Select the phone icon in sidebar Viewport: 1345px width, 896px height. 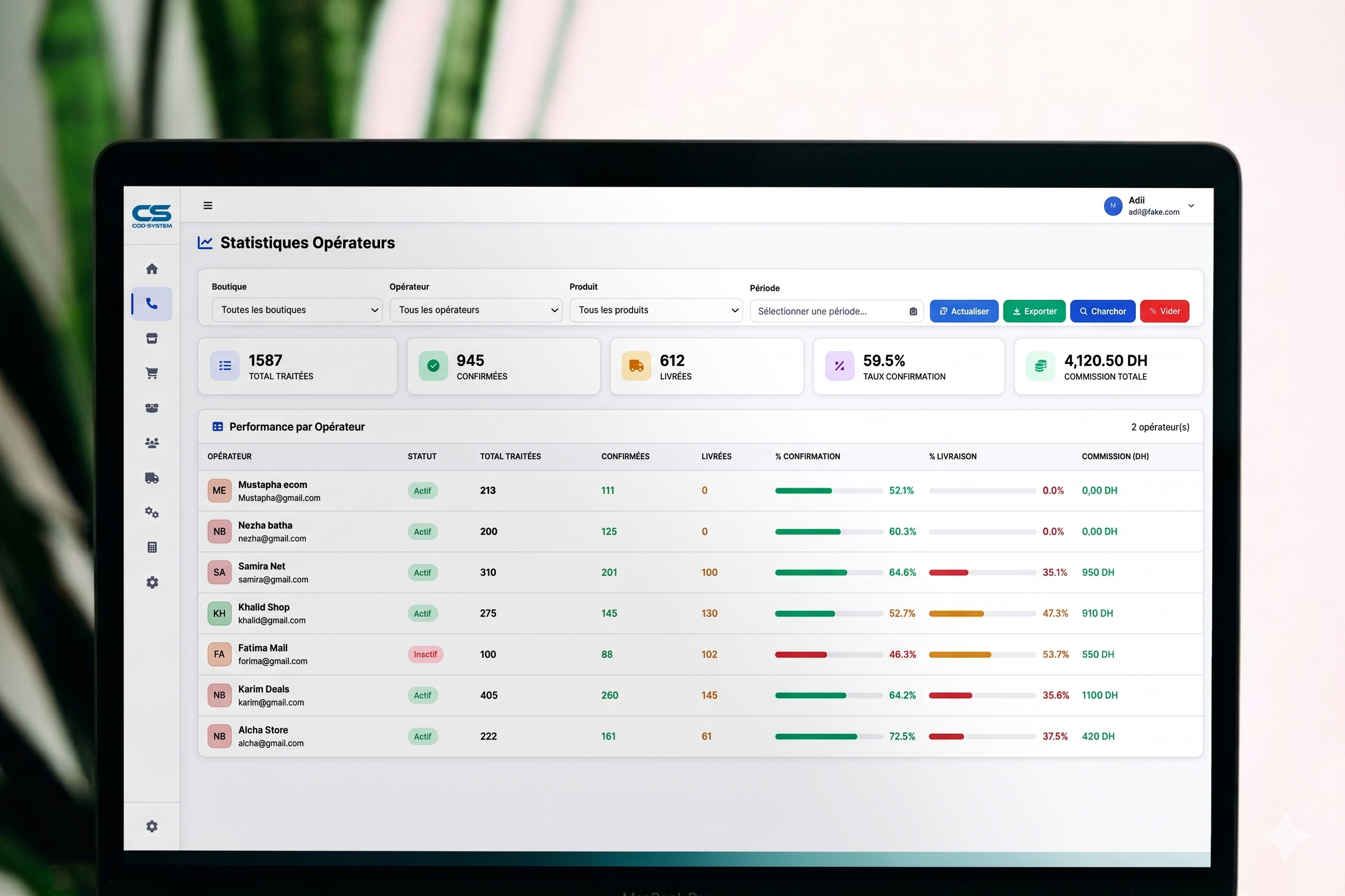coord(152,303)
